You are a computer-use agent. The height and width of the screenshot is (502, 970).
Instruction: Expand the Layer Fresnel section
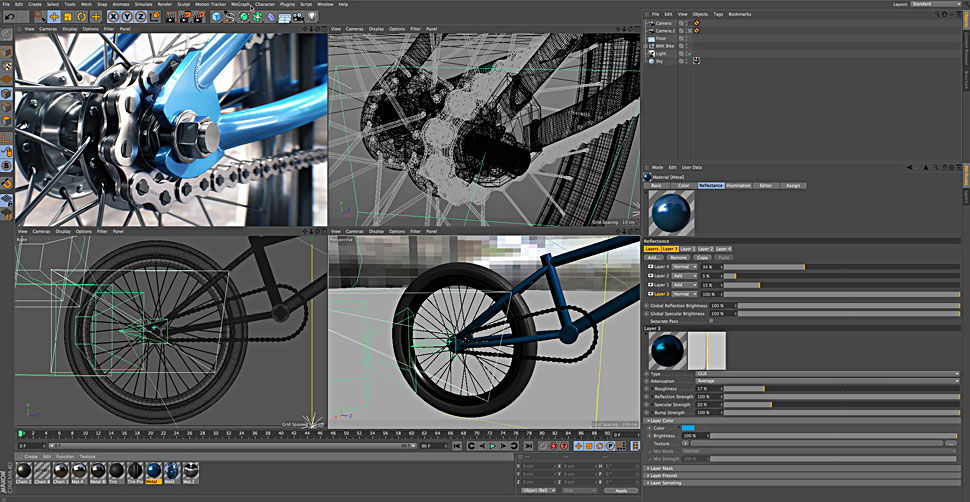pyautogui.click(x=665, y=475)
